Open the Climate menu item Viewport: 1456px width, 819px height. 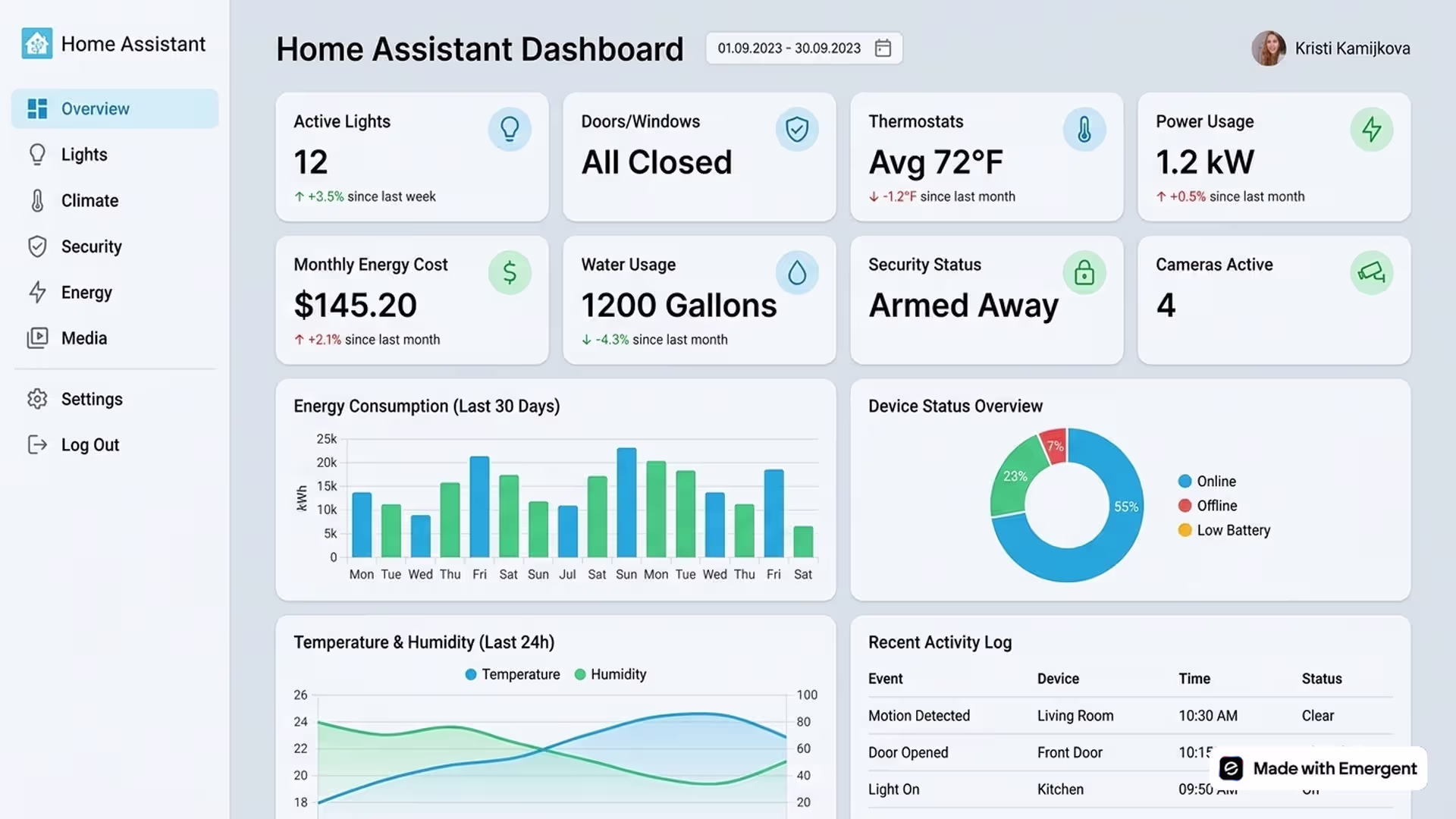pyautogui.click(x=89, y=201)
